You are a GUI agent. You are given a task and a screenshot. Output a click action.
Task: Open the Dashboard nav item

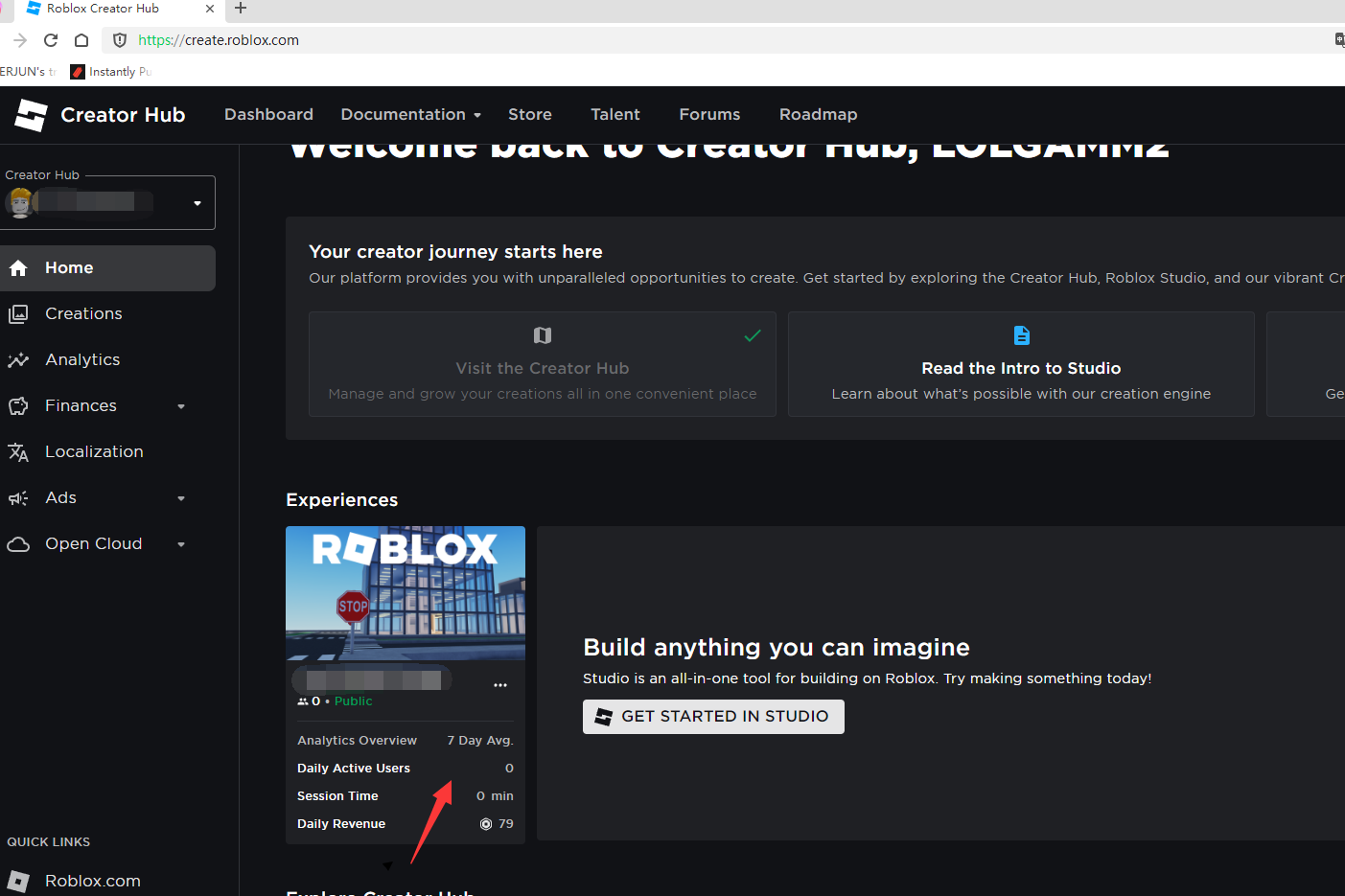coord(268,115)
